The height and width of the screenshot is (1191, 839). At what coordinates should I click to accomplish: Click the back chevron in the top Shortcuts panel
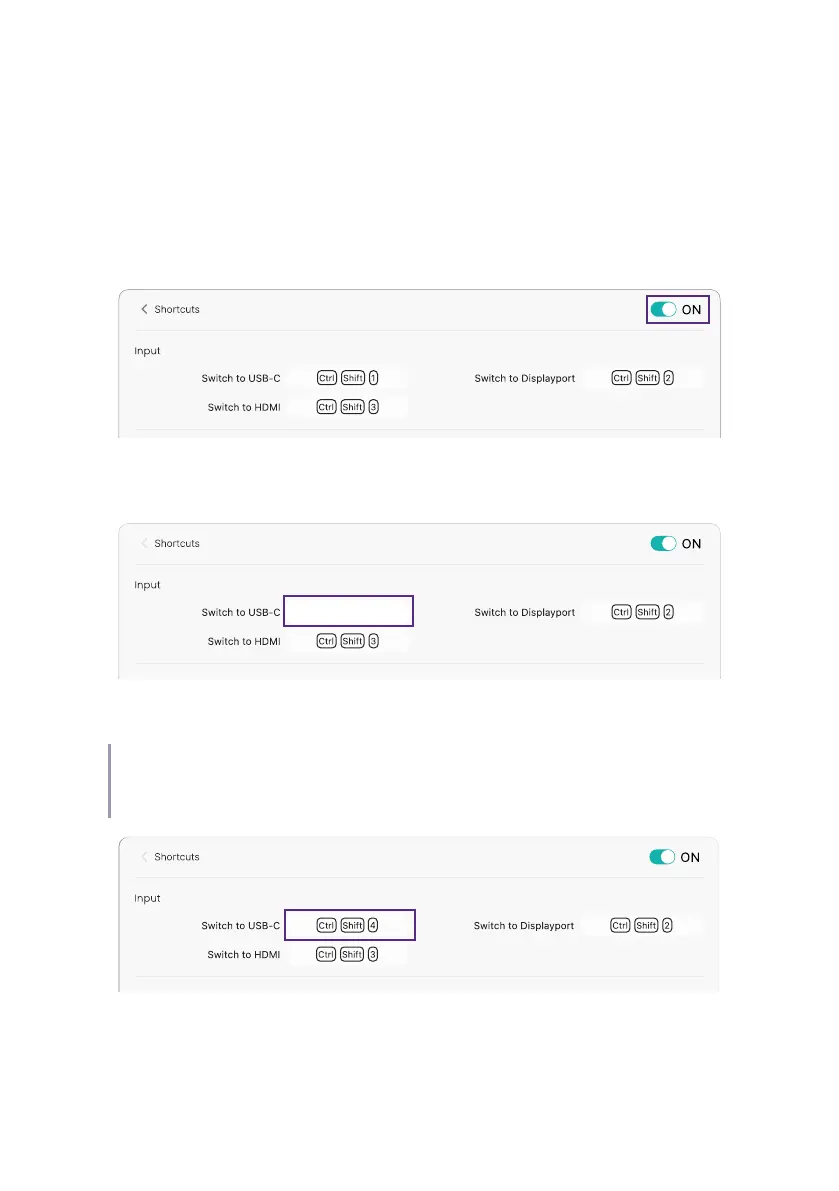(144, 310)
